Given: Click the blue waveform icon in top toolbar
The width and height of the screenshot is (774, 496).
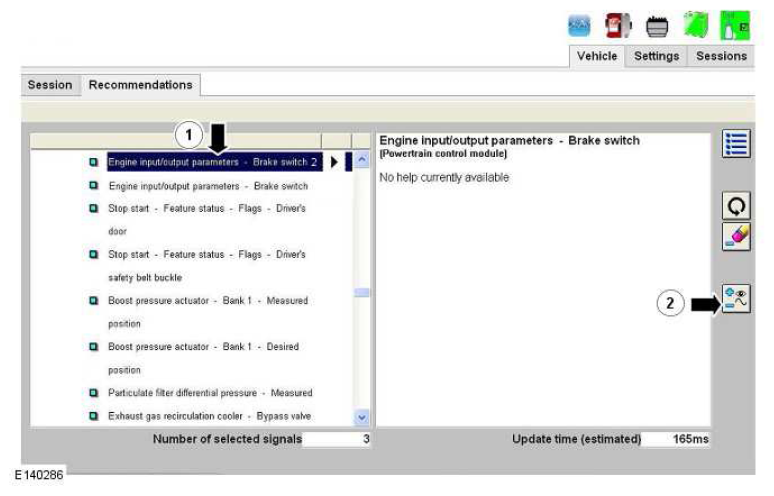Looking at the screenshot, I should (581, 24).
